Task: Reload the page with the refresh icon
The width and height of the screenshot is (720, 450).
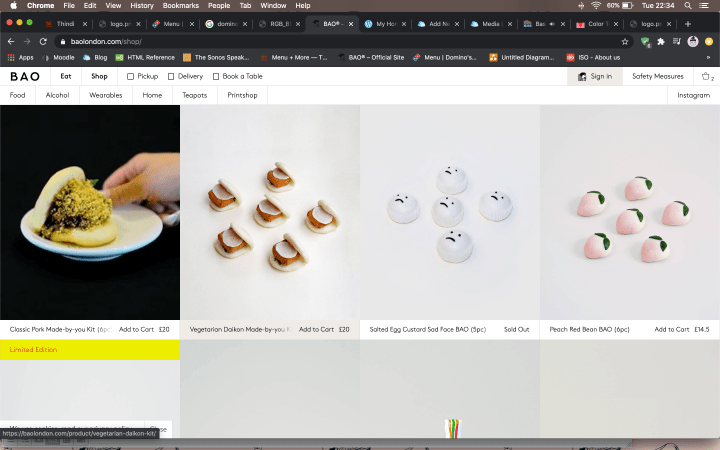Action: click(x=43, y=41)
